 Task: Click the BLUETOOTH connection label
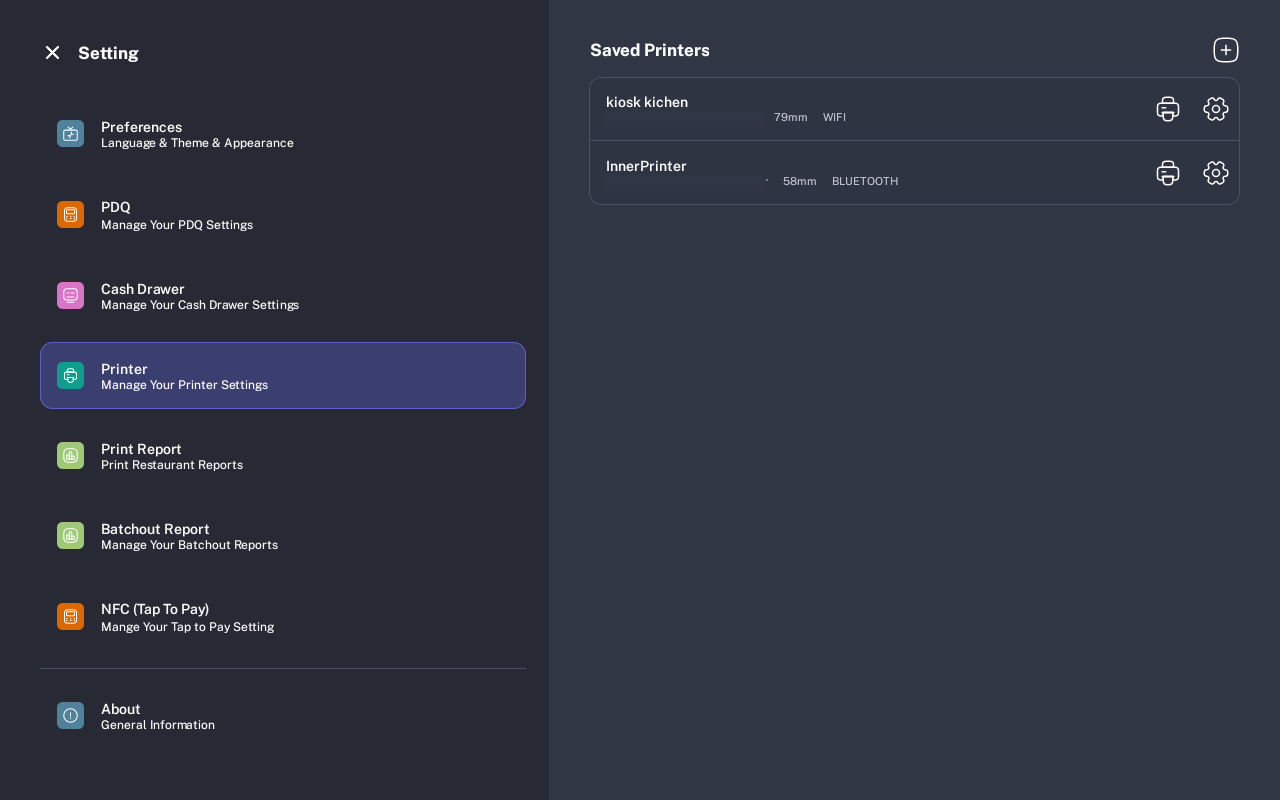(x=865, y=181)
